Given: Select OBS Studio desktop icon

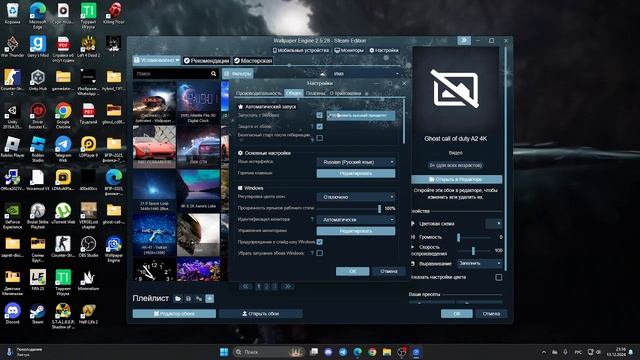Looking at the screenshot, I should tap(88, 247).
